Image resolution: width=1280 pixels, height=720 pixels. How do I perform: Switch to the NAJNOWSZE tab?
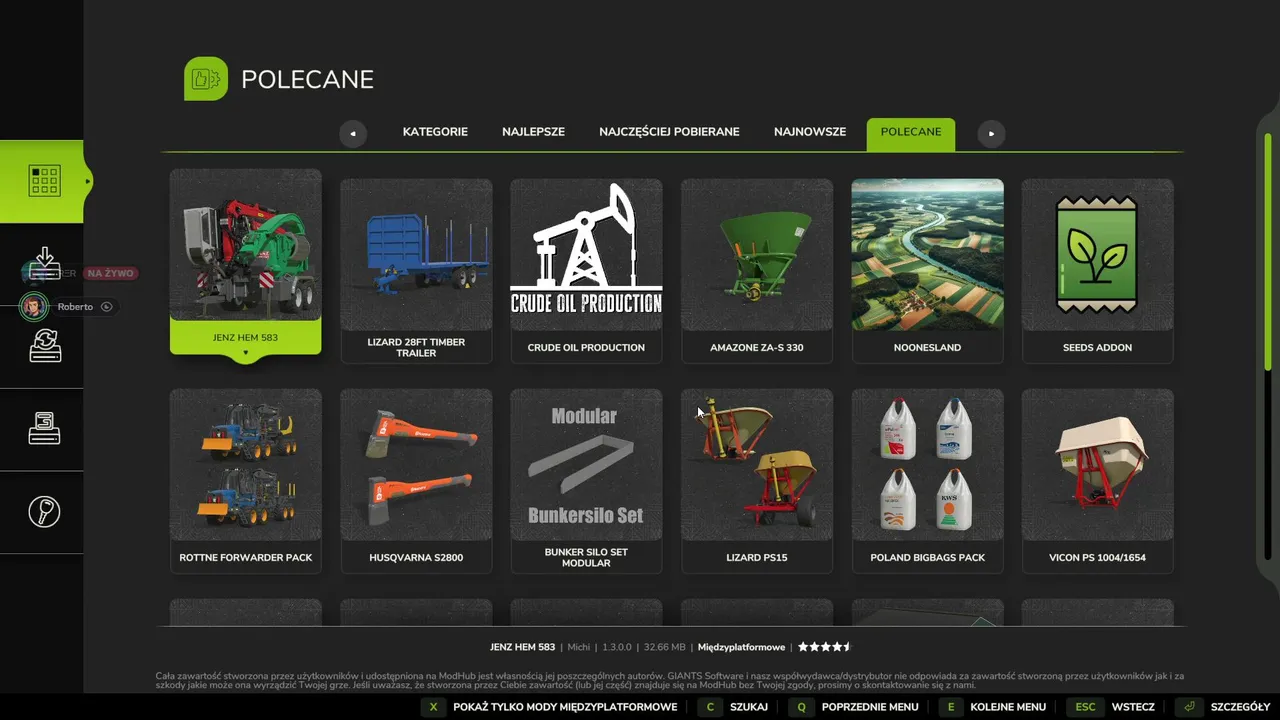pos(810,132)
